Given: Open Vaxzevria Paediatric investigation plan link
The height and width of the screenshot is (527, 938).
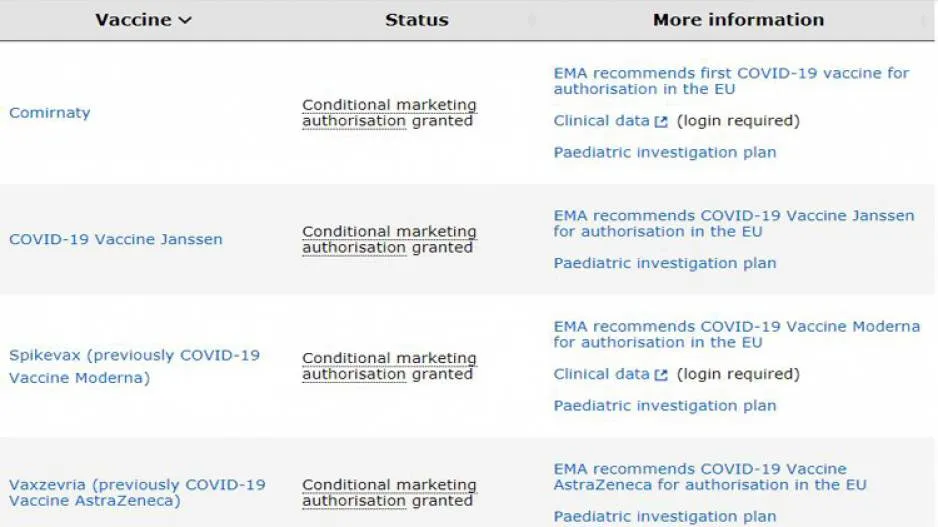Looking at the screenshot, I should tap(665, 516).
